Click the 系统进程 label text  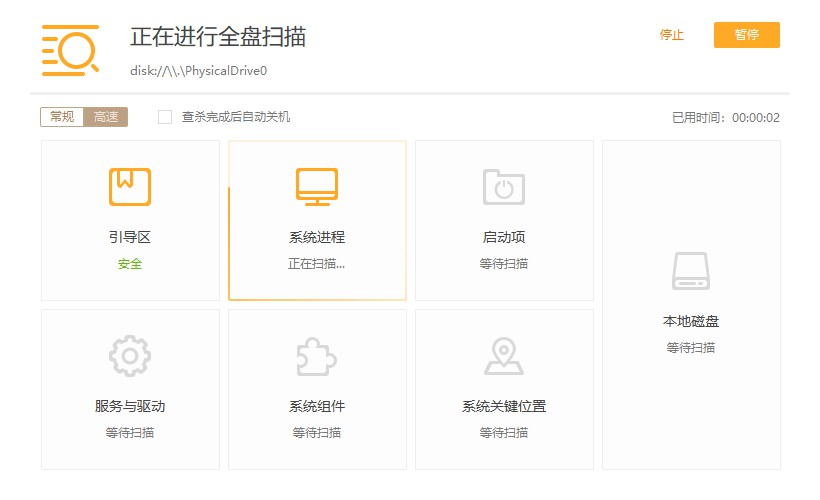click(x=317, y=237)
